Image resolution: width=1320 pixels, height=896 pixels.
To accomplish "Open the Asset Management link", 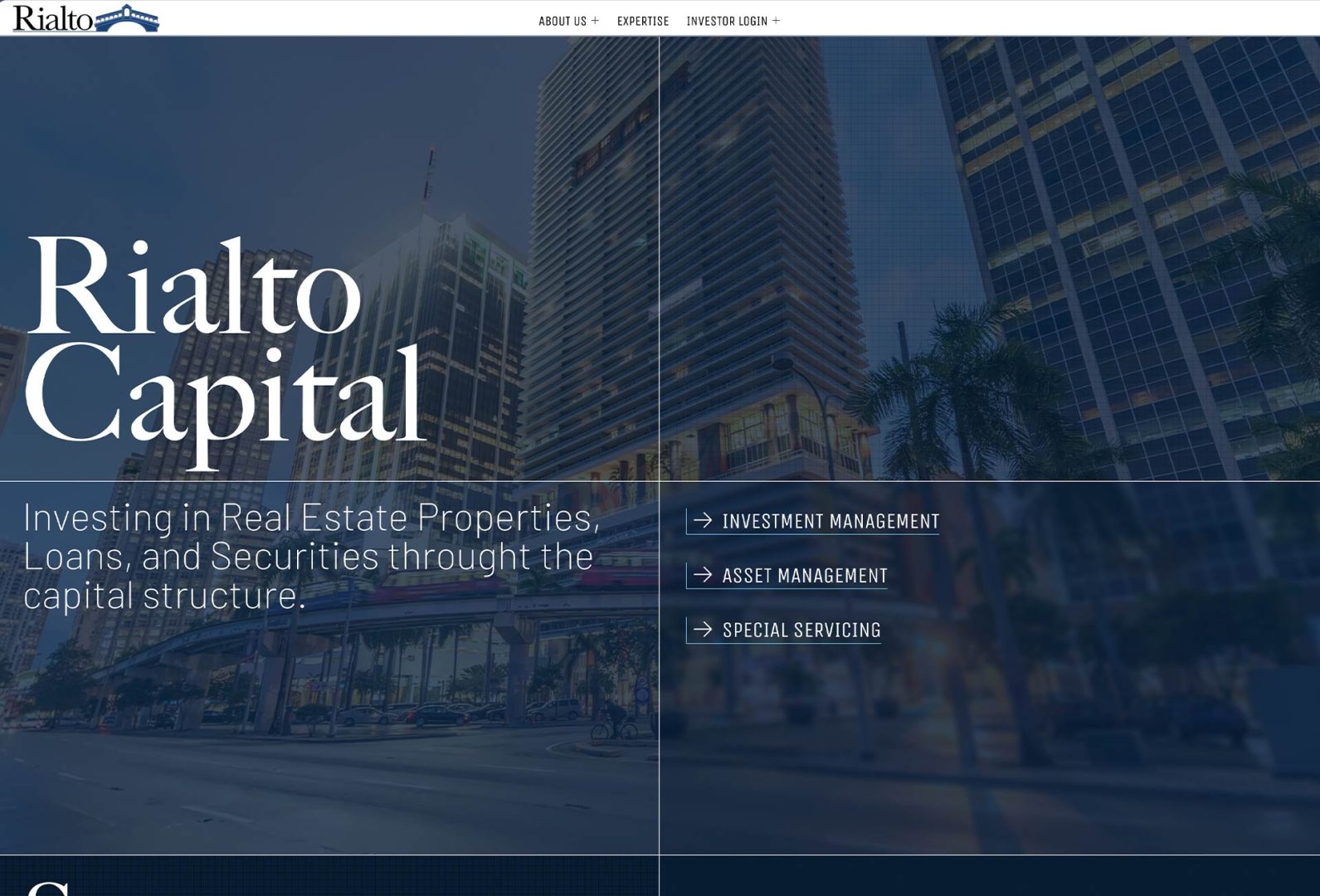I will (x=787, y=576).
